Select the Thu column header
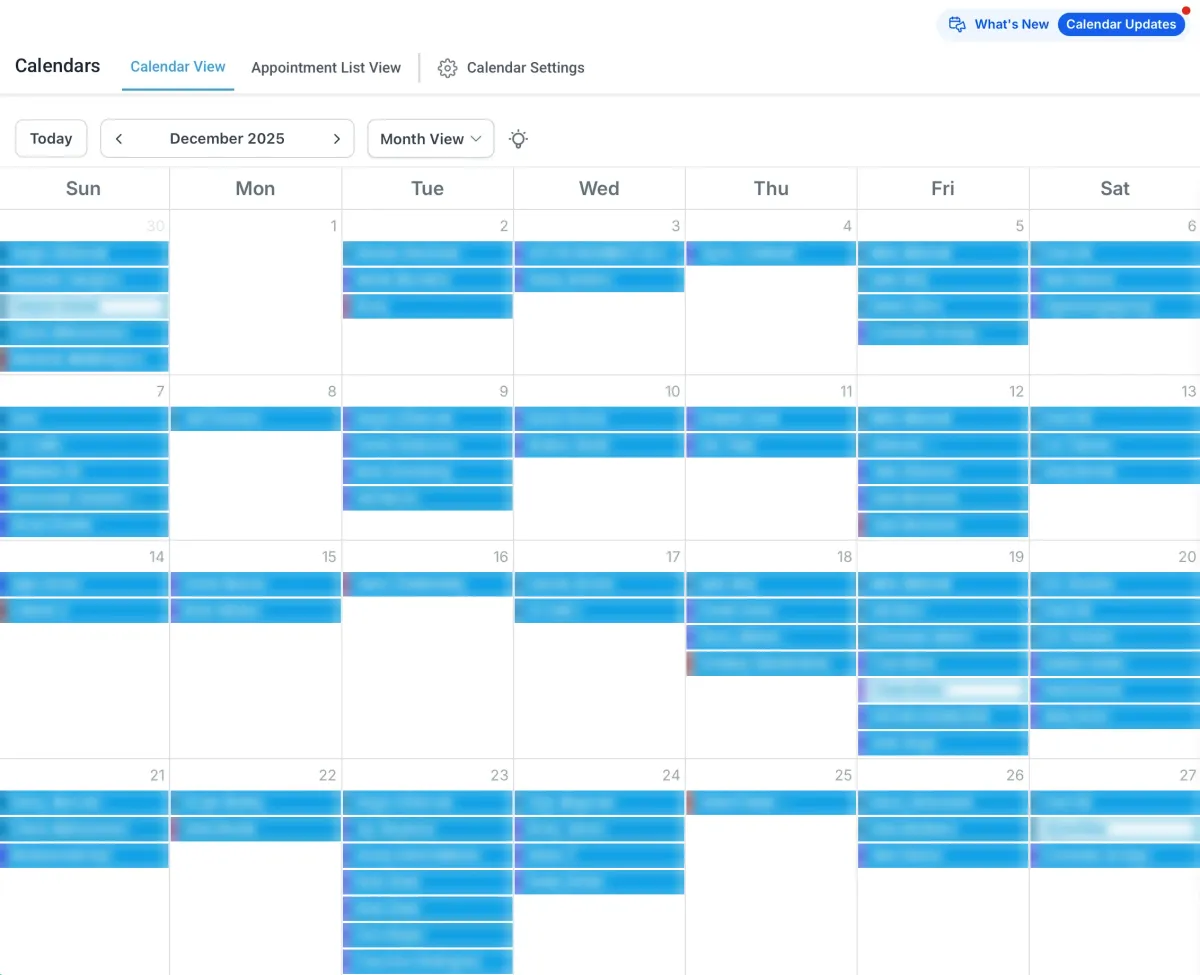 click(x=771, y=188)
